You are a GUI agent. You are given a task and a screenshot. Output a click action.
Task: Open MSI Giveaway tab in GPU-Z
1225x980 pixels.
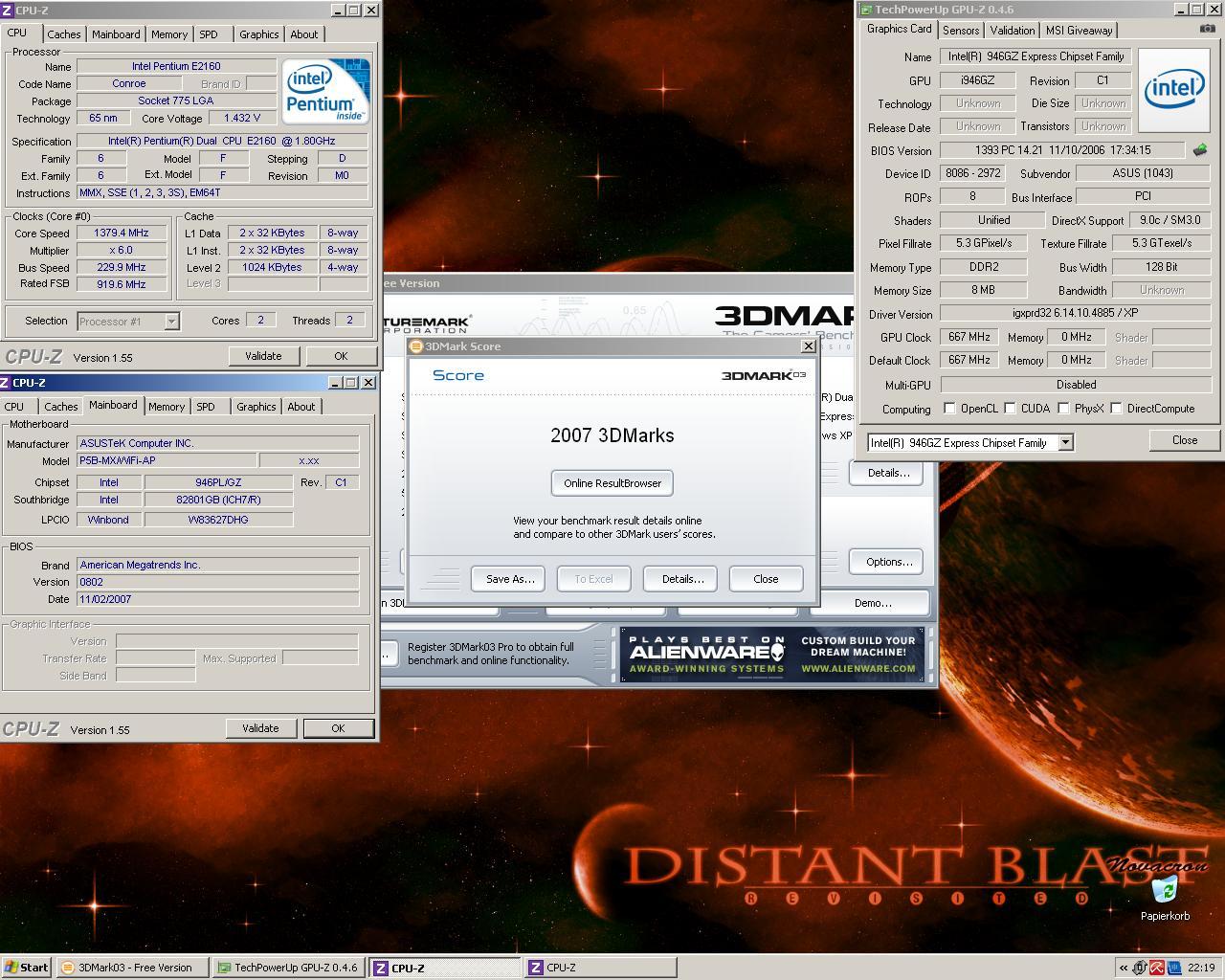click(x=1079, y=31)
